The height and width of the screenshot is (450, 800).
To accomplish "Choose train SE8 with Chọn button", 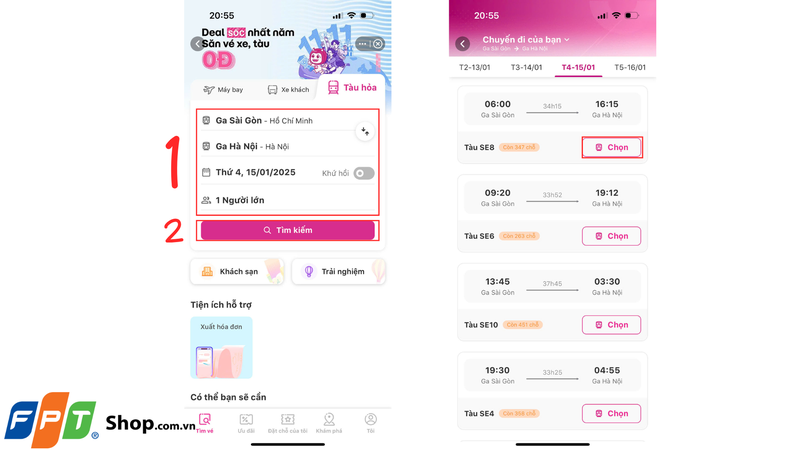I will 612,147.
